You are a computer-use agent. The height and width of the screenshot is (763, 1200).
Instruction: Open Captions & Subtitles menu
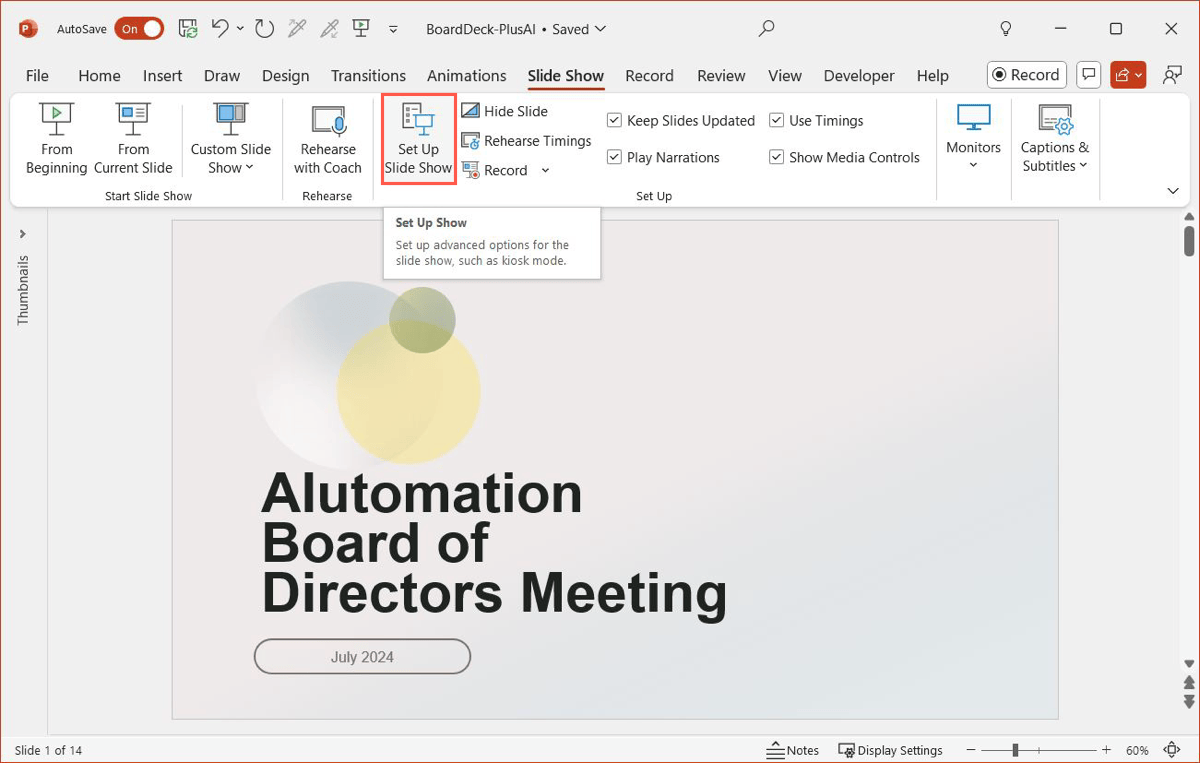click(x=1055, y=138)
